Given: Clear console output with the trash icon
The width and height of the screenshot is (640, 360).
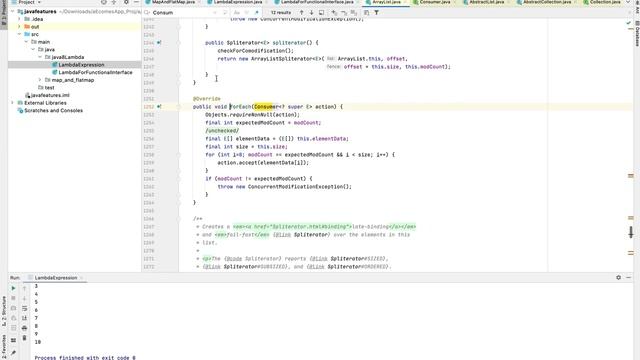Looking at the screenshot, I should click(x=24, y=338).
